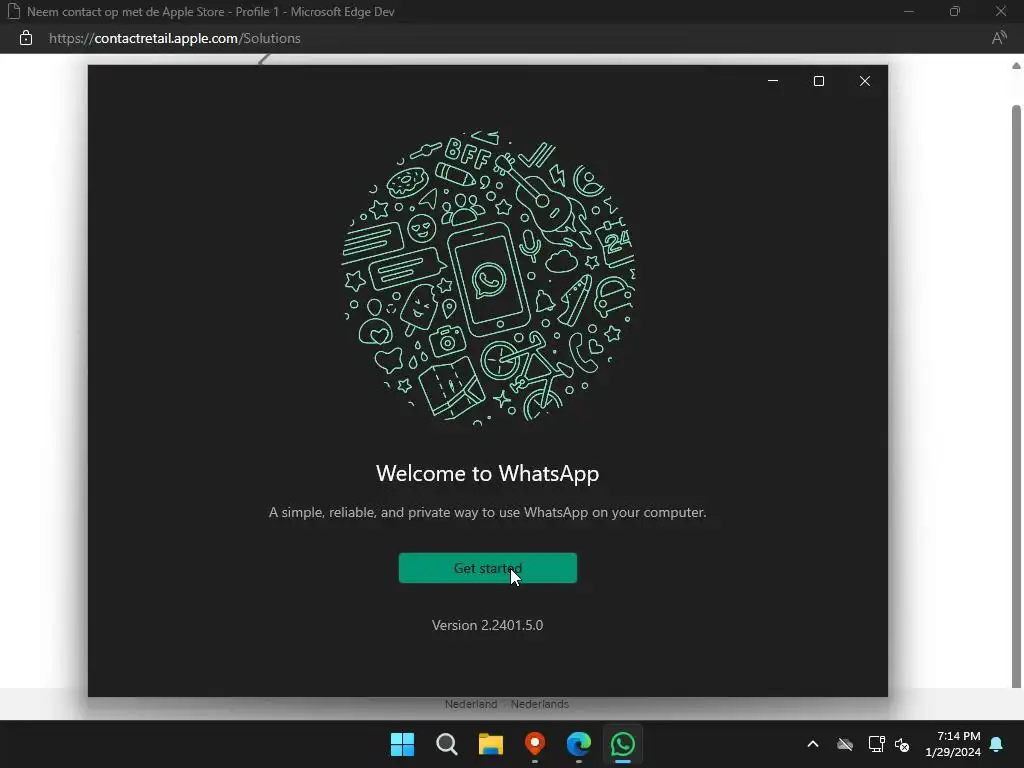Image resolution: width=1024 pixels, height=768 pixels.
Task: Minimize the WhatsApp window
Action: tap(773, 81)
